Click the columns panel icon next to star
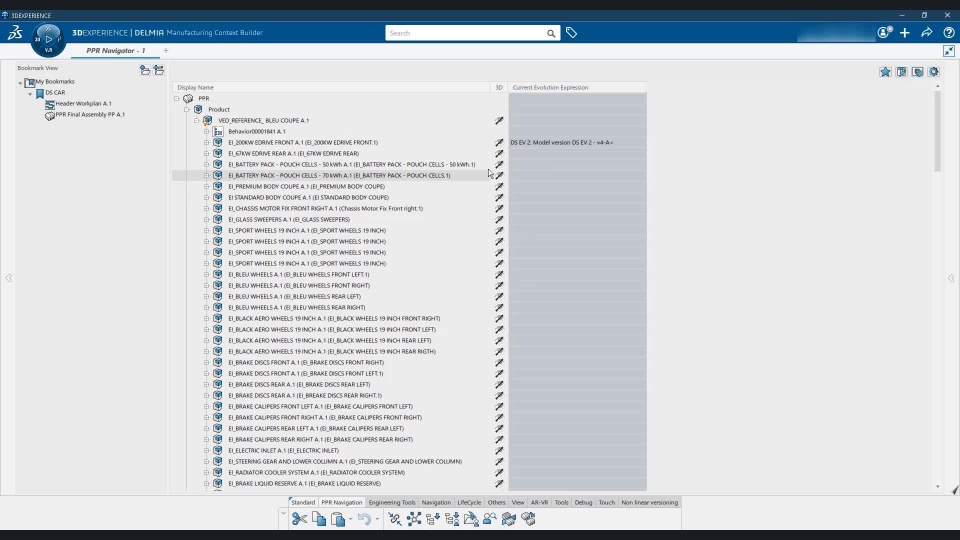This screenshot has width=960, height=540. point(902,72)
